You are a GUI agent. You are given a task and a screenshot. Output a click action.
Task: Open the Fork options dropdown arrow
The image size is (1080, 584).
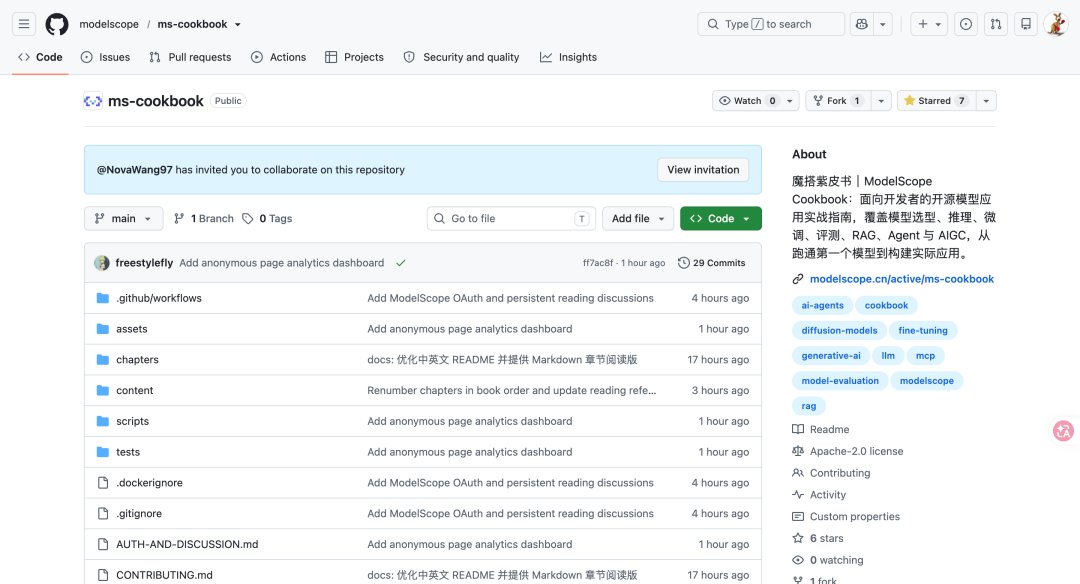881,101
